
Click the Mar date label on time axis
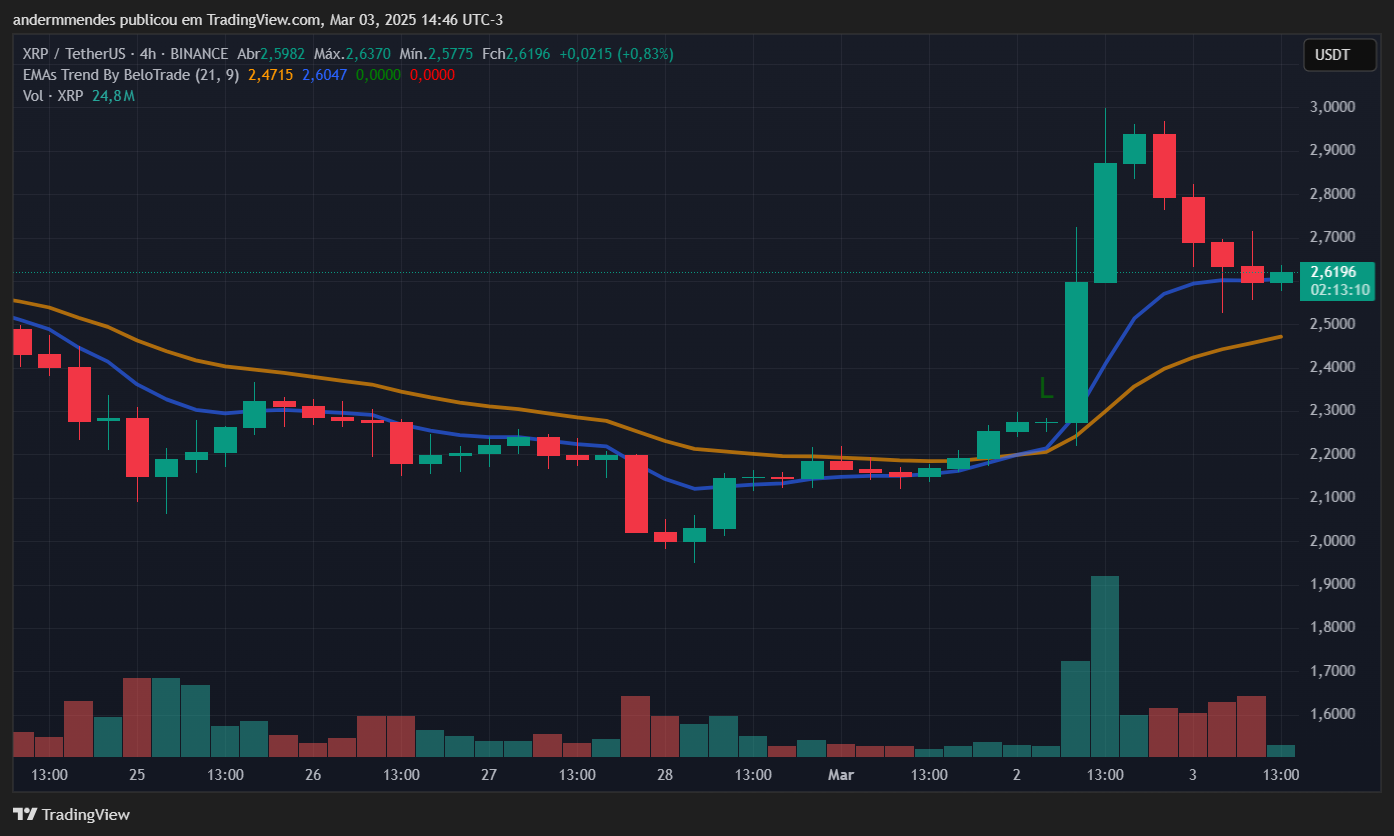pyautogui.click(x=841, y=775)
